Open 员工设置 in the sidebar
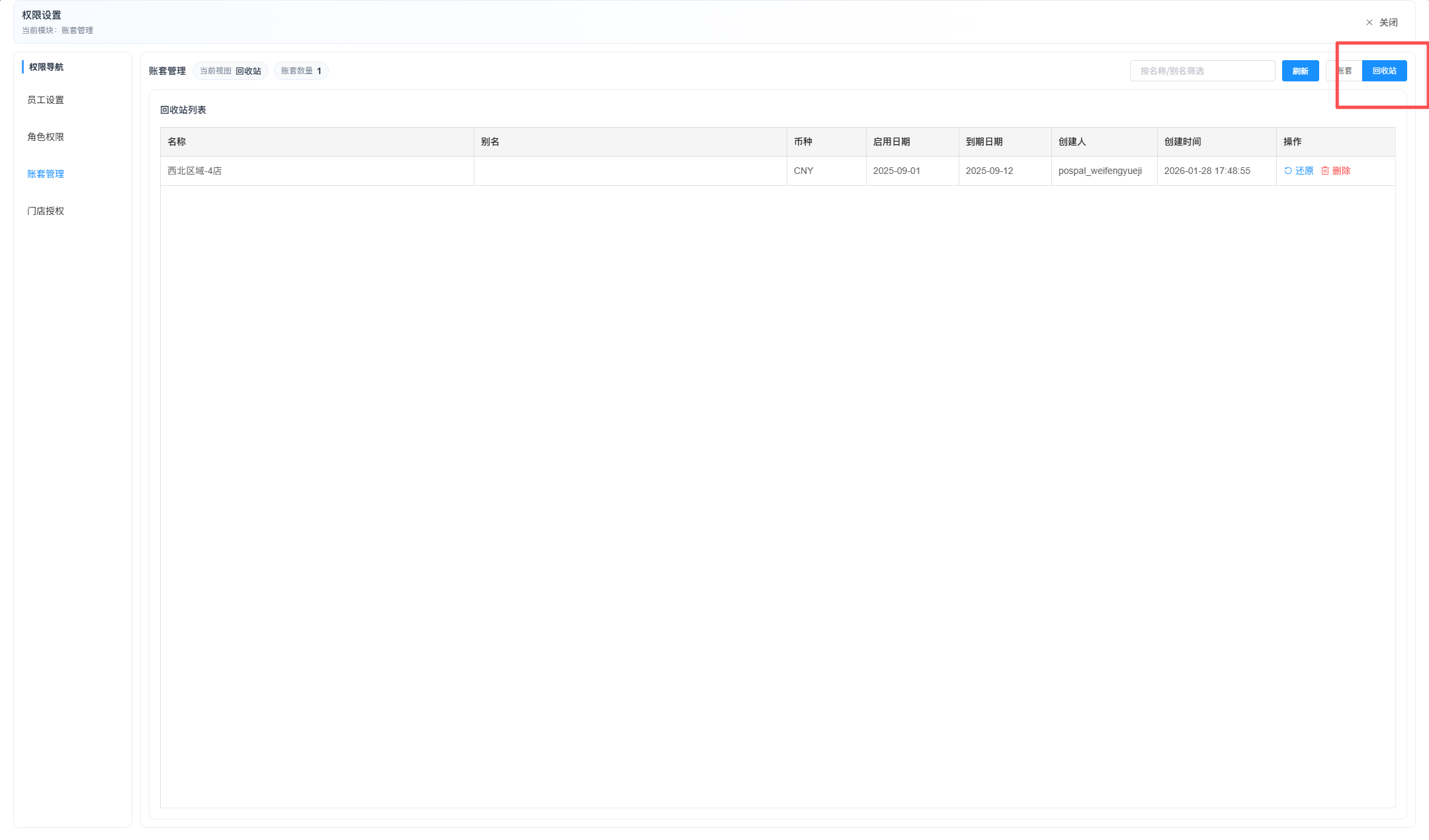Screen dimensions: 1429x840 [46, 100]
